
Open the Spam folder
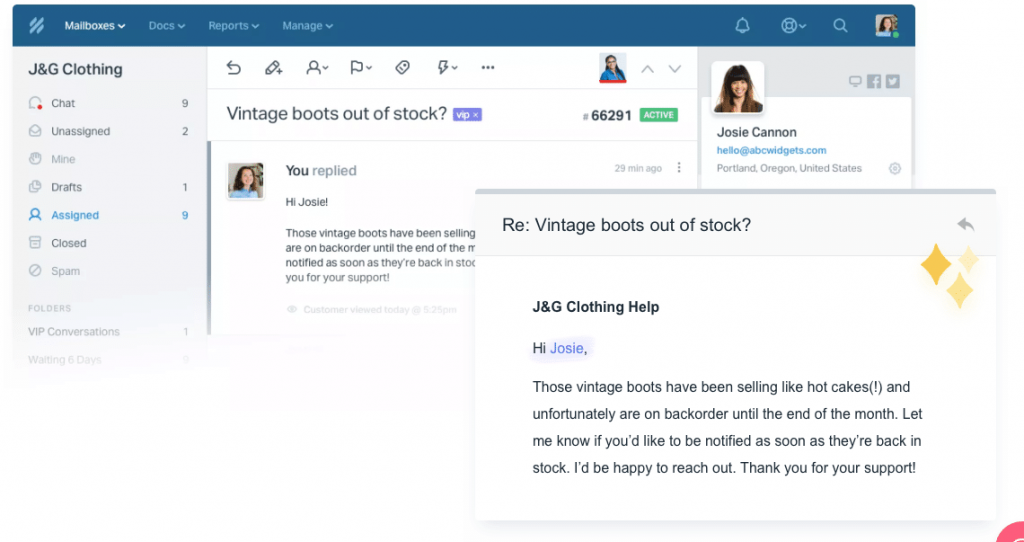(108, 271)
